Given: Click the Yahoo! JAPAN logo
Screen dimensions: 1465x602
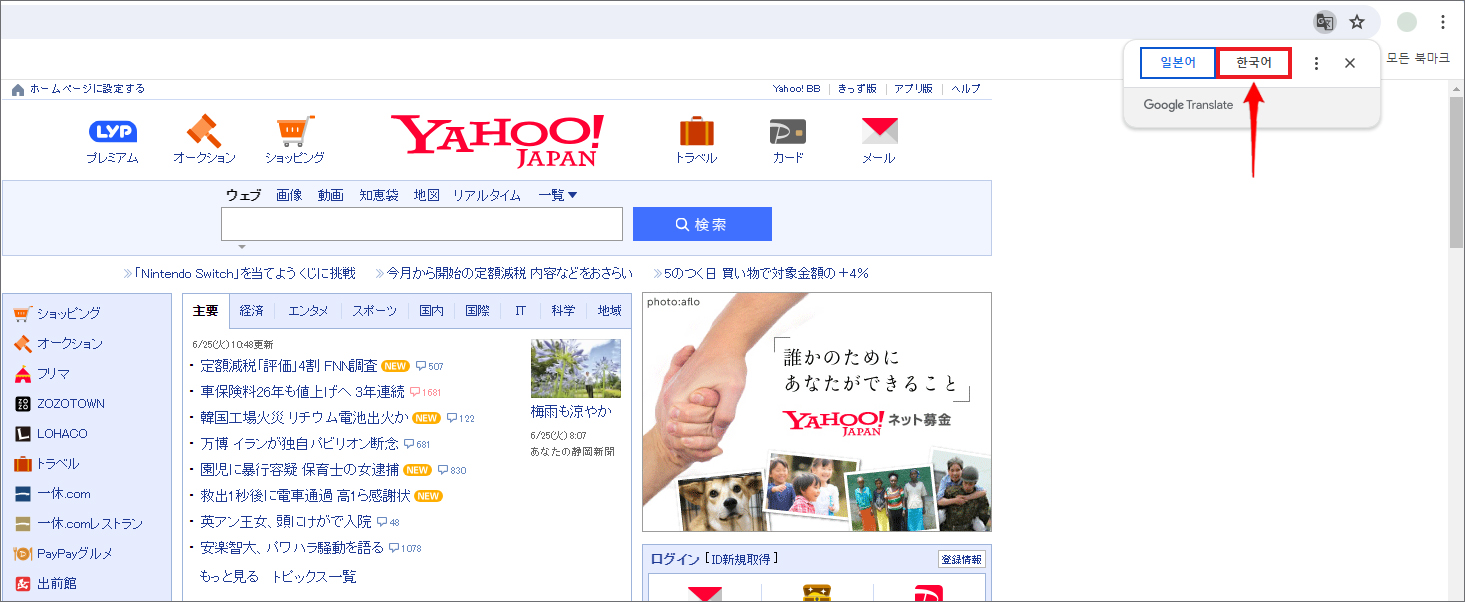Looking at the screenshot, I should pos(497,140).
